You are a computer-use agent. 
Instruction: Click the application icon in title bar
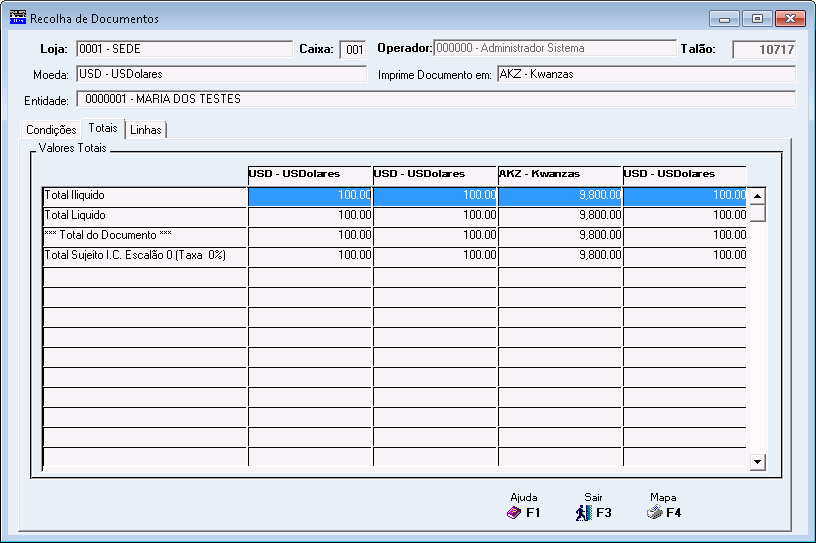pos(18,19)
